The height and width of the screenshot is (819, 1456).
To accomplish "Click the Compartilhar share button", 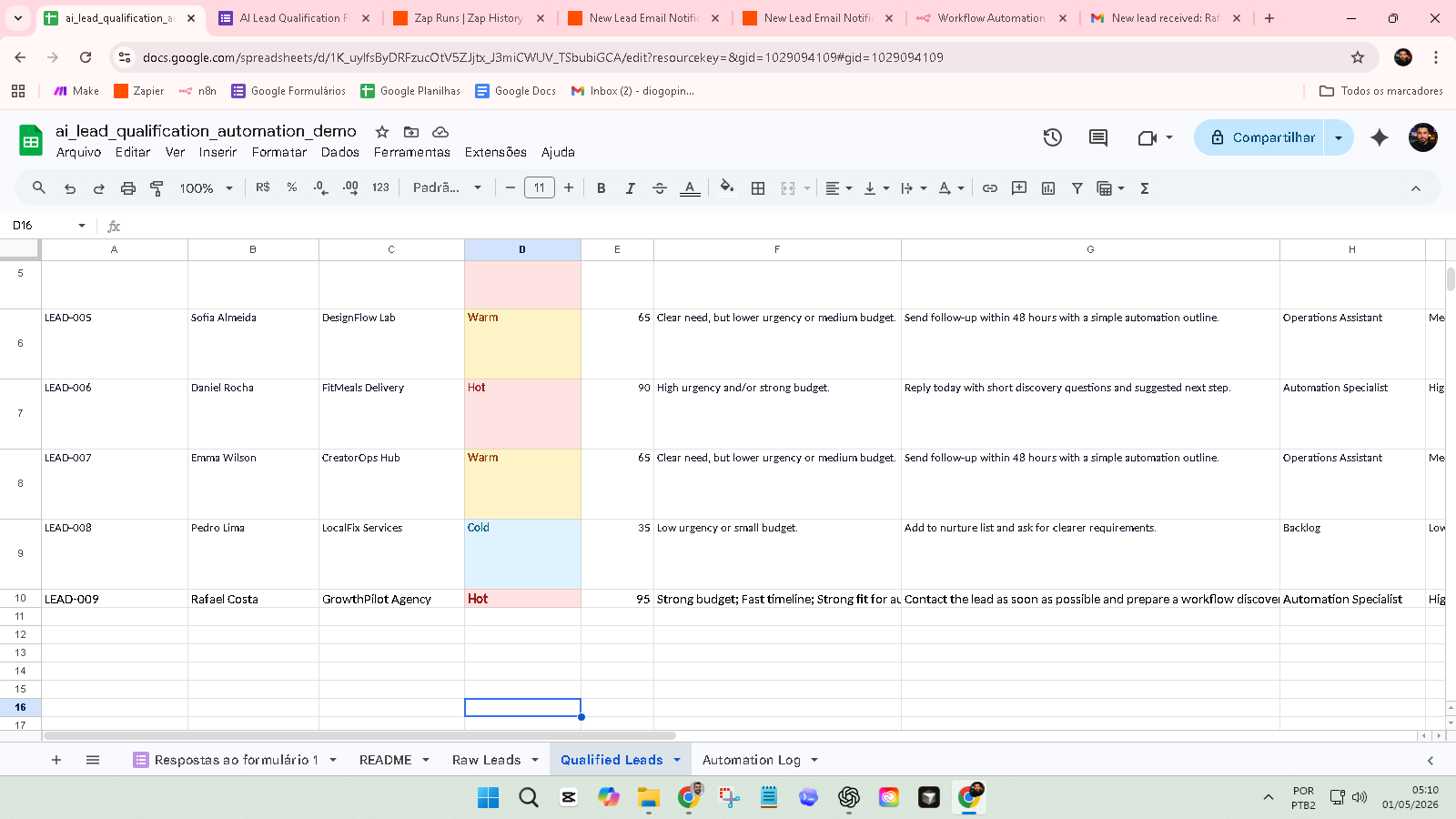I will click(x=1260, y=137).
